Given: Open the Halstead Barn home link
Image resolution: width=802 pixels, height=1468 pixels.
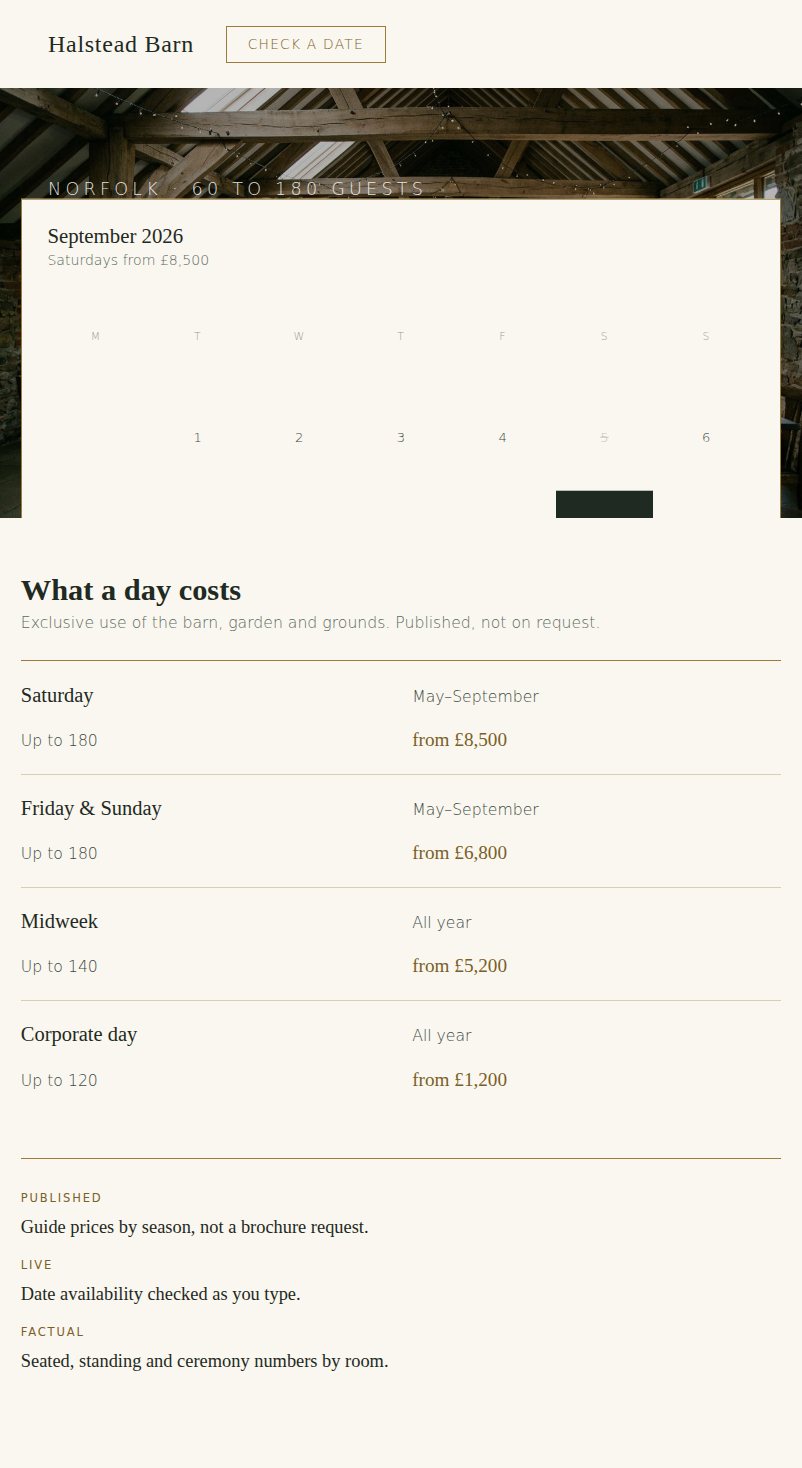Looking at the screenshot, I should point(121,44).
